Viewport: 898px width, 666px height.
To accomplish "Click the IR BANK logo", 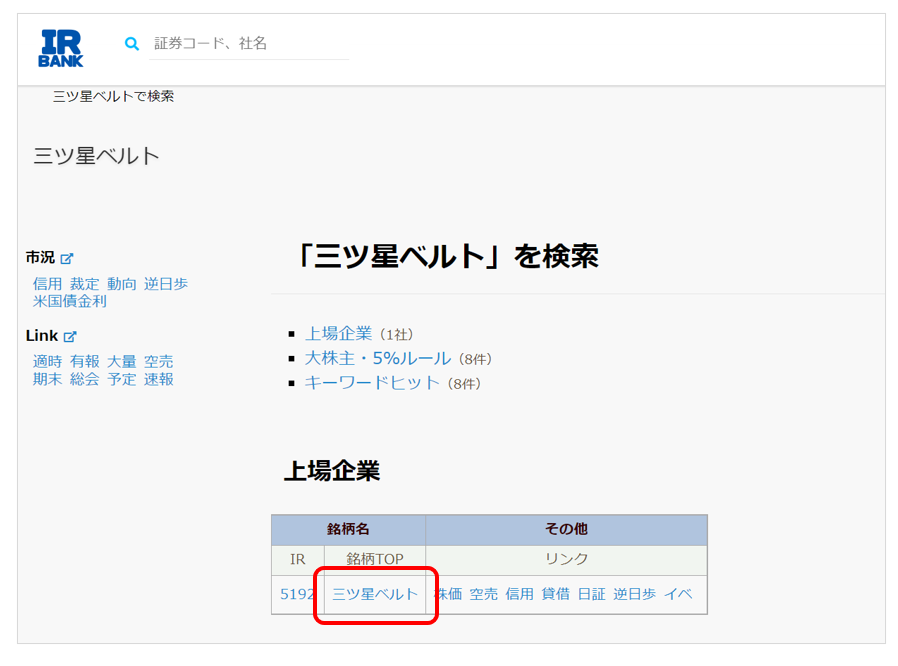I will pyautogui.click(x=61, y=49).
